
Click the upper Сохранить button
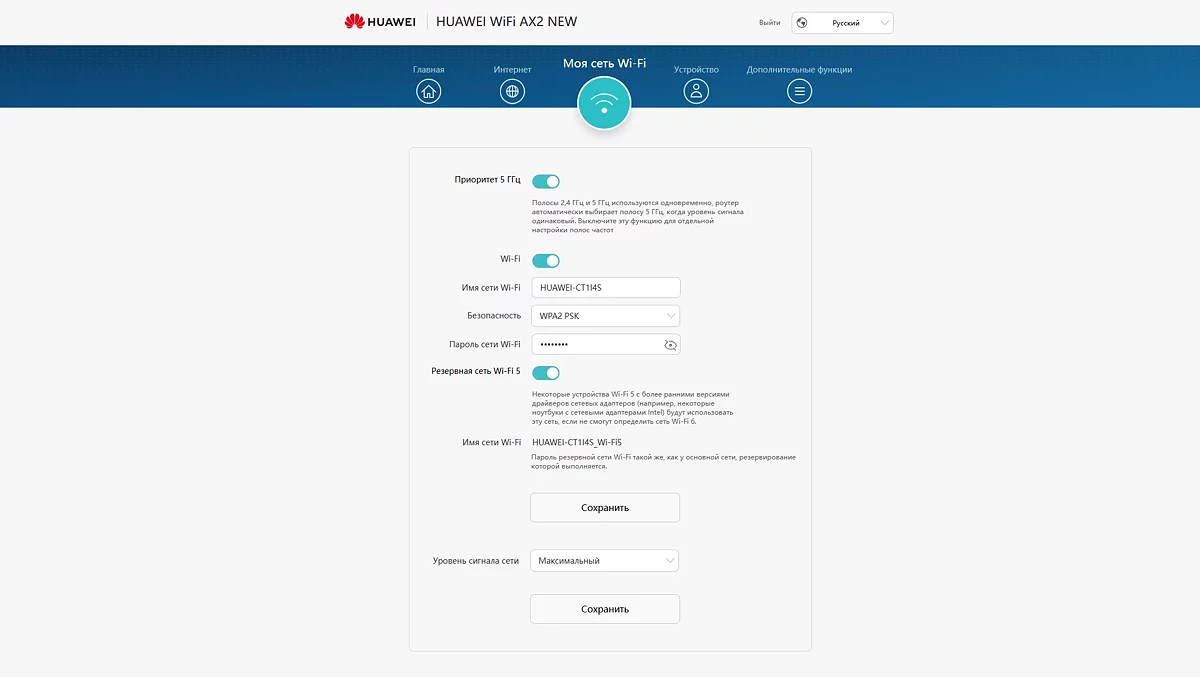point(604,508)
